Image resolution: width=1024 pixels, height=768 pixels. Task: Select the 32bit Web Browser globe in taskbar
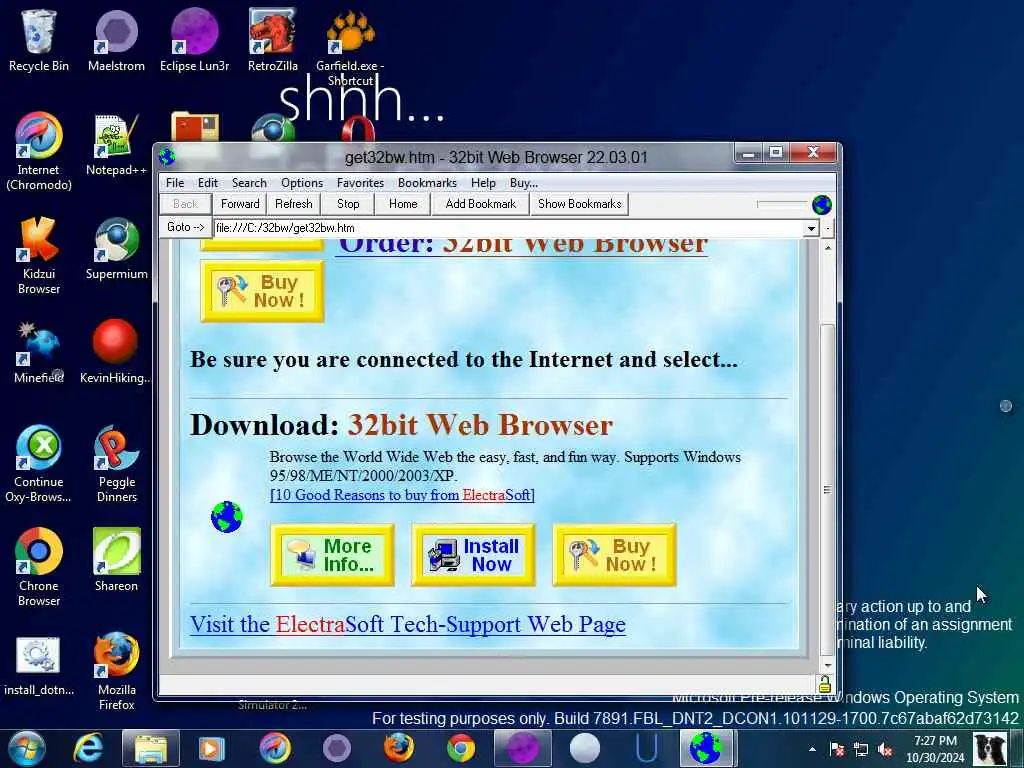click(707, 748)
